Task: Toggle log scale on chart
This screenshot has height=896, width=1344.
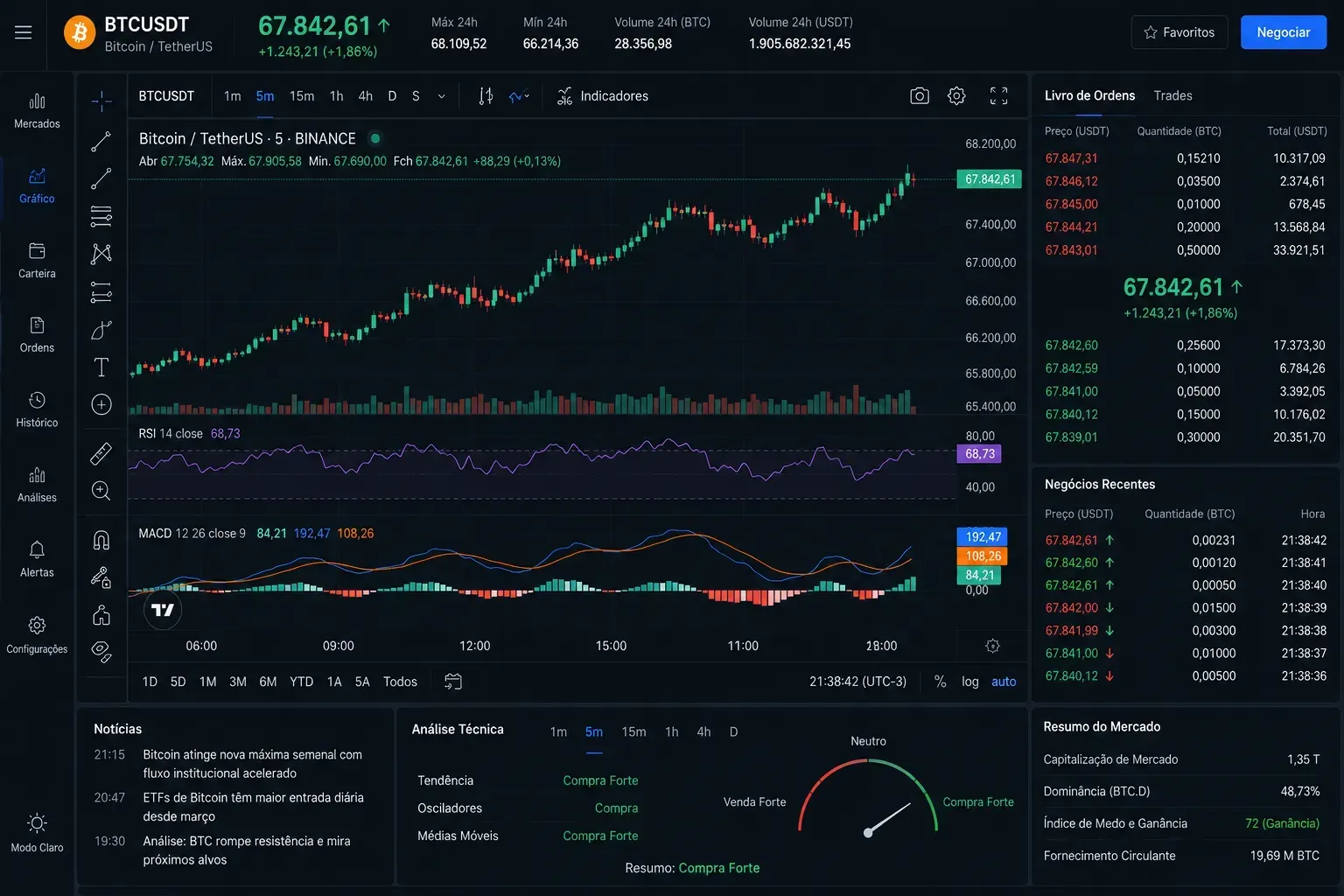Action: pyautogui.click(x=970, y=682)
